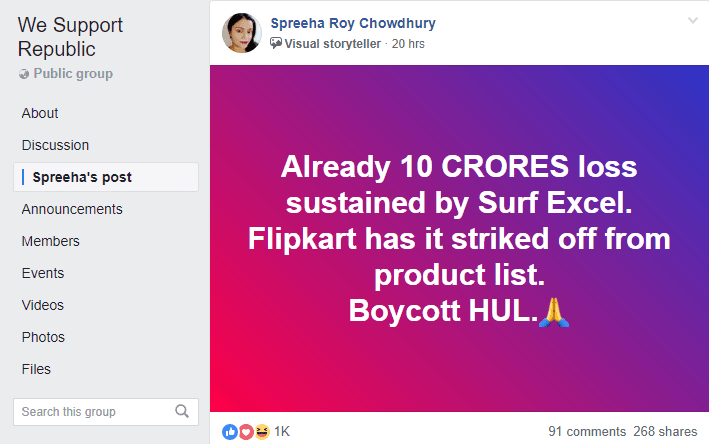
Task: Open the About section
Action: click(x=40, y=113)
